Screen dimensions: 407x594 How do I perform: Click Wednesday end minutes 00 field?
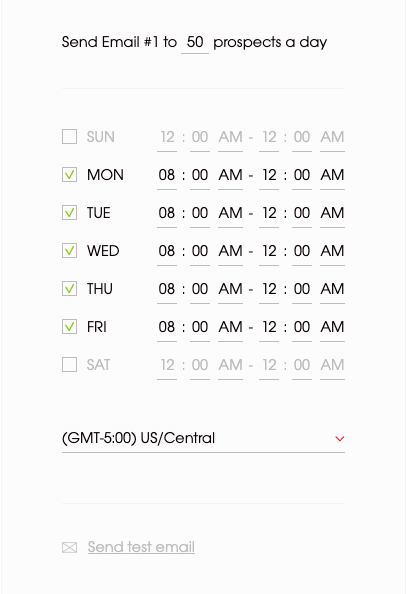point(302,251)
